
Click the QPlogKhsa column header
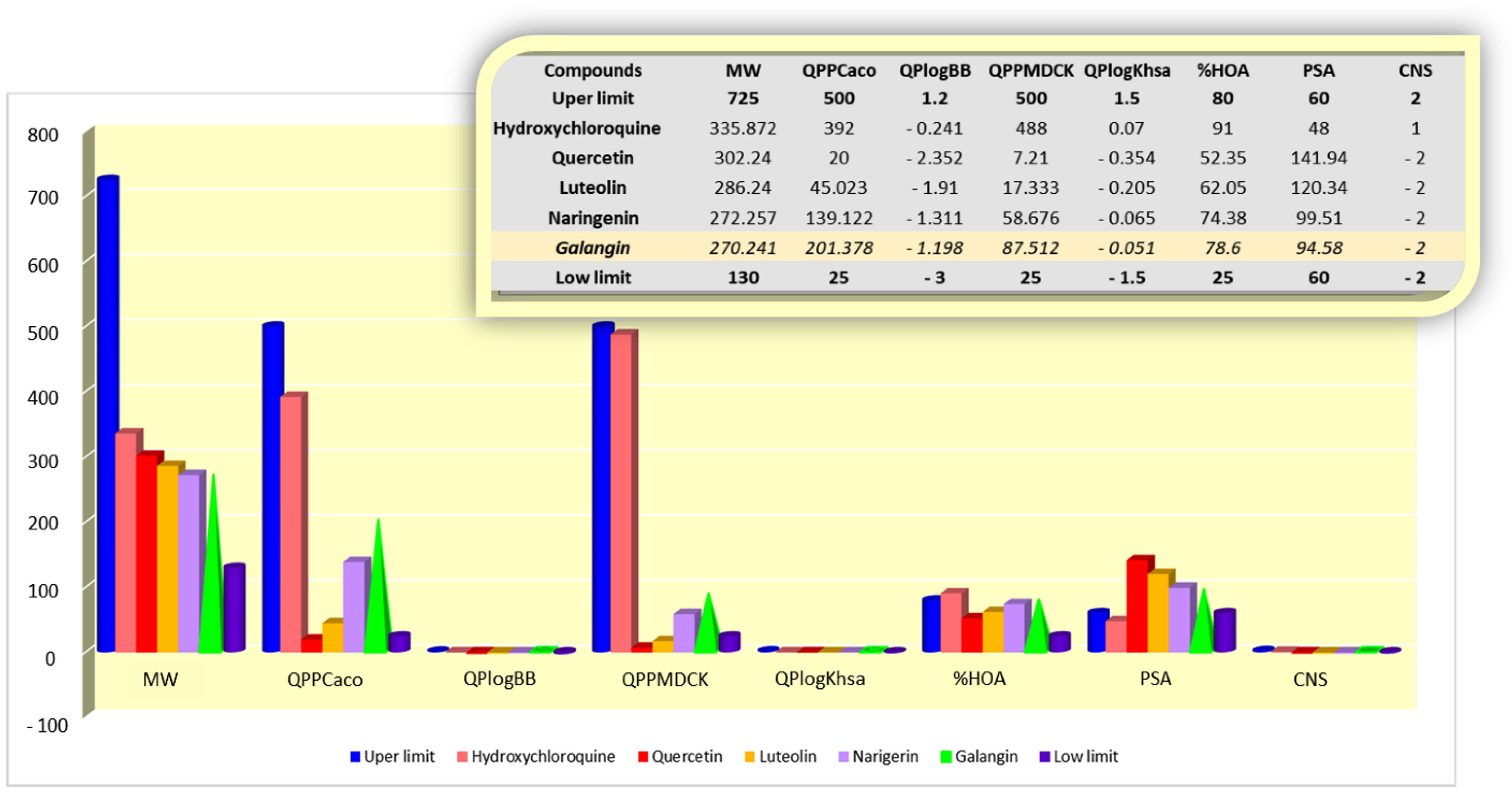[1127, 70]
